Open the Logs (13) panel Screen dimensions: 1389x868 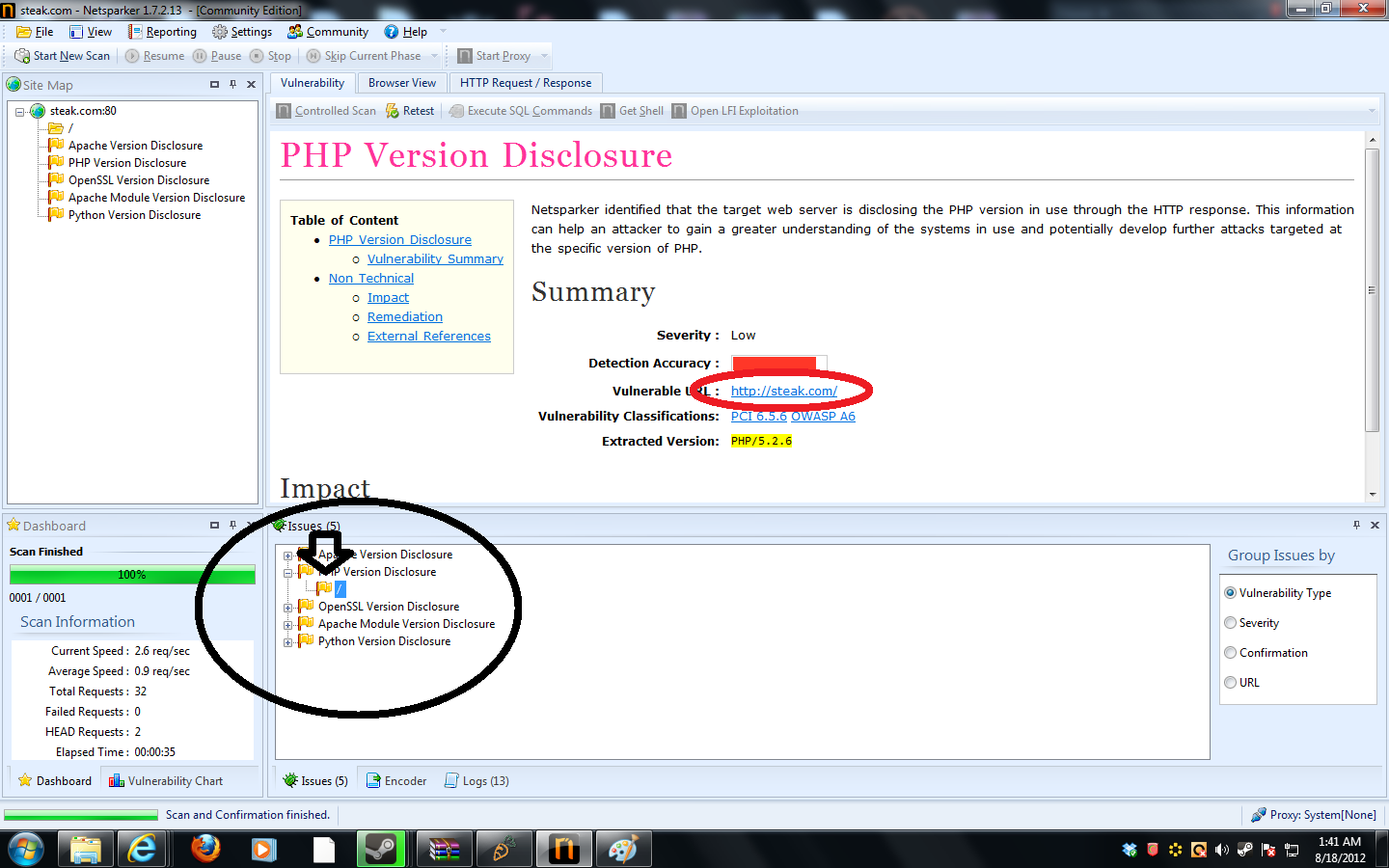[x=477, y=781]
